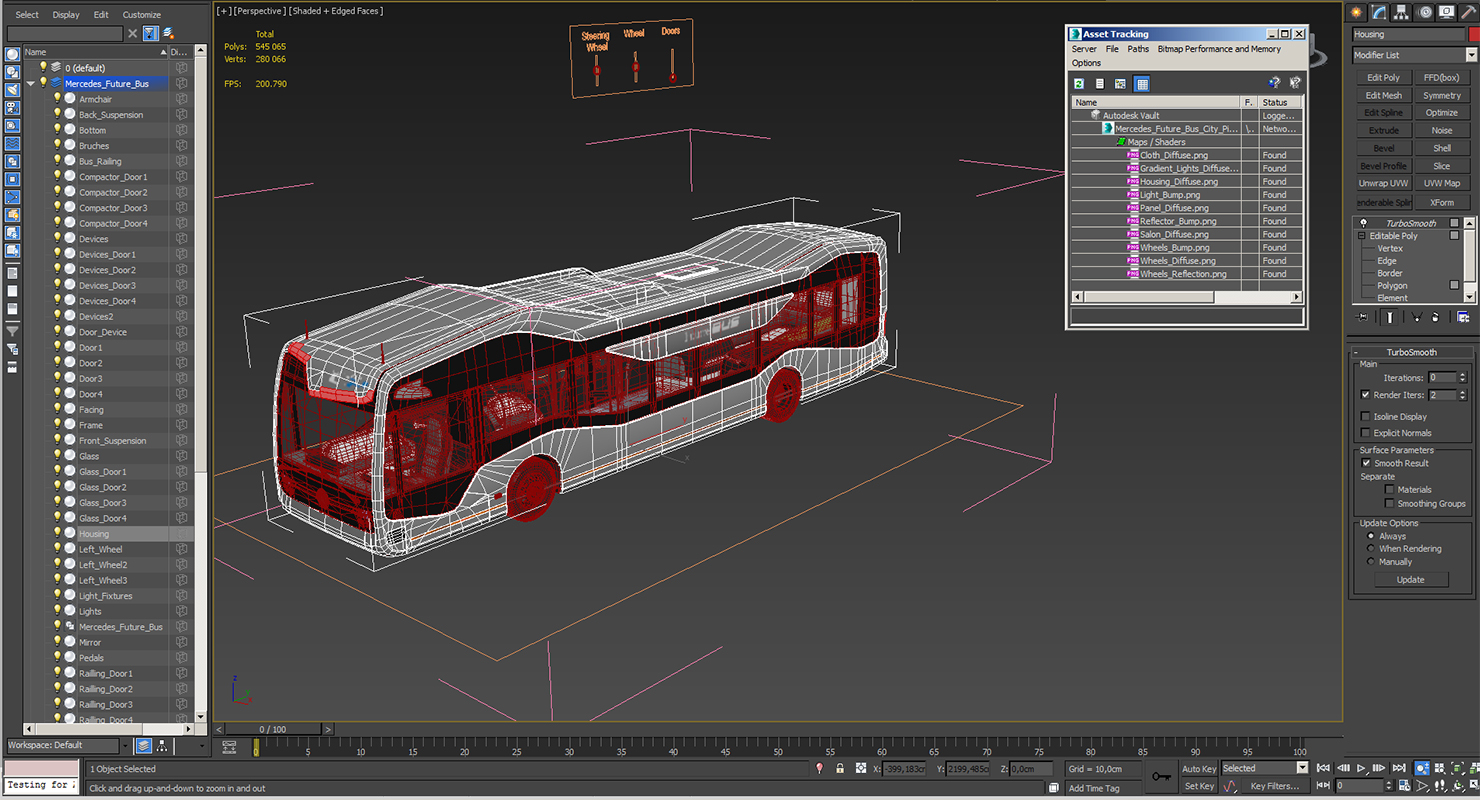Image resolution: width=1480 pixels, height=800 pixels.
Task: Select the Manually update option
Action: [x=1371, y=562]
